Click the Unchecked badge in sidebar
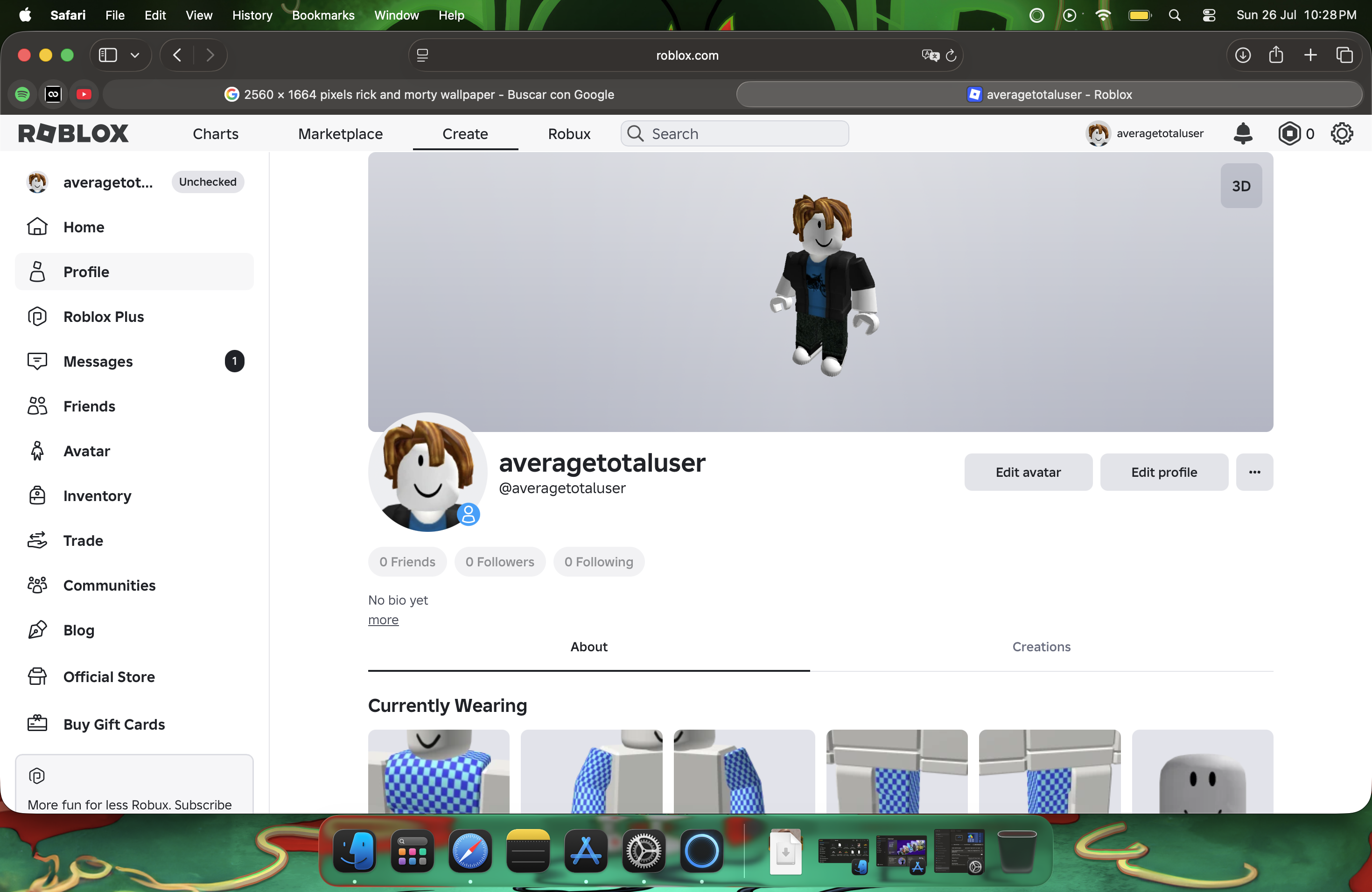This screenshot has width=1372, height=892. coord(208,182)
